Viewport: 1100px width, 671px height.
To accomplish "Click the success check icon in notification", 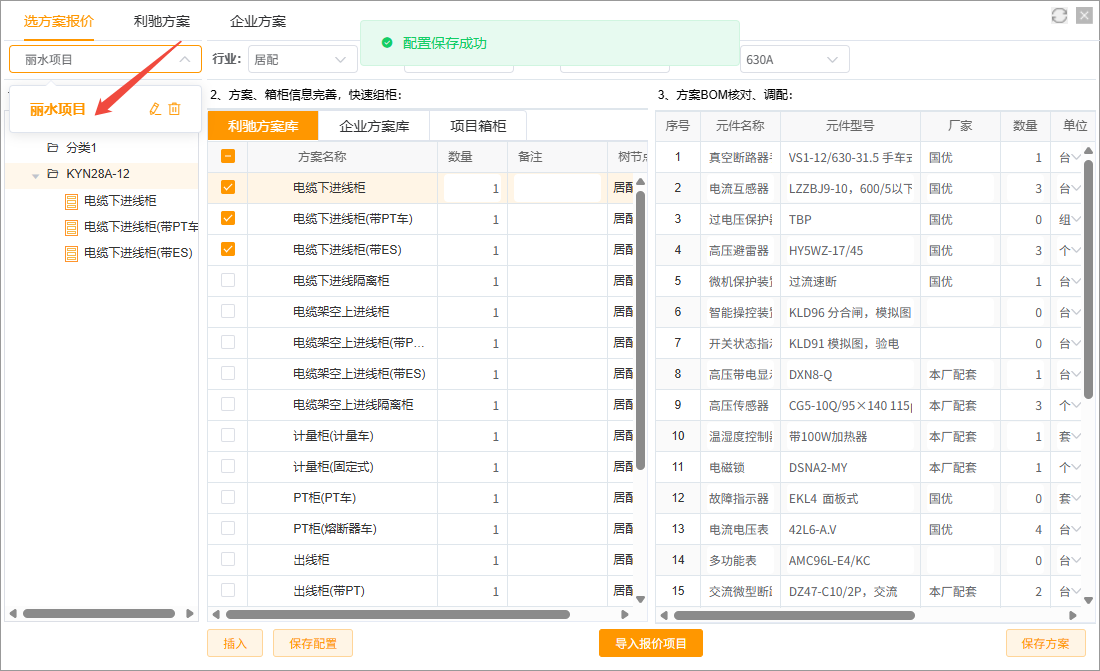I will click(x=387, y=43).
